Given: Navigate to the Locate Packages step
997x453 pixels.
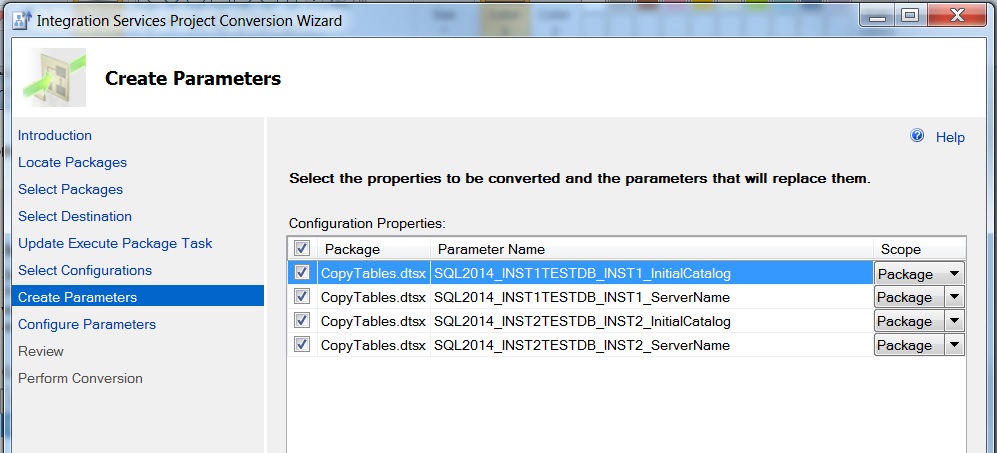Looking at the screenshot, I should pyautogui.click(x=72, y=162).
